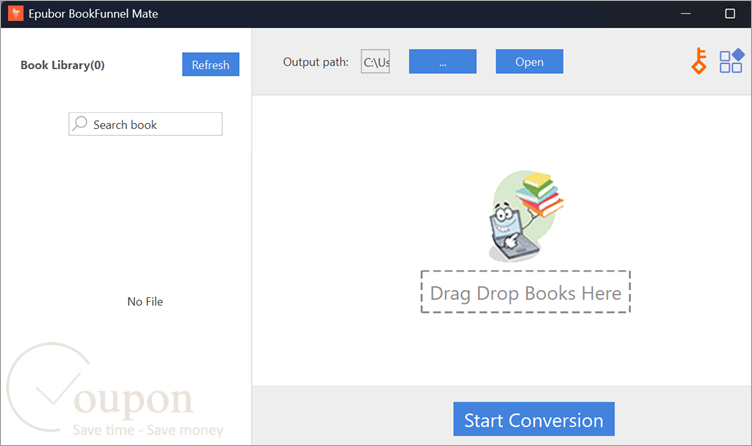Click the No File message
This screenshot has height=446, width=752.
pos(145,302)
